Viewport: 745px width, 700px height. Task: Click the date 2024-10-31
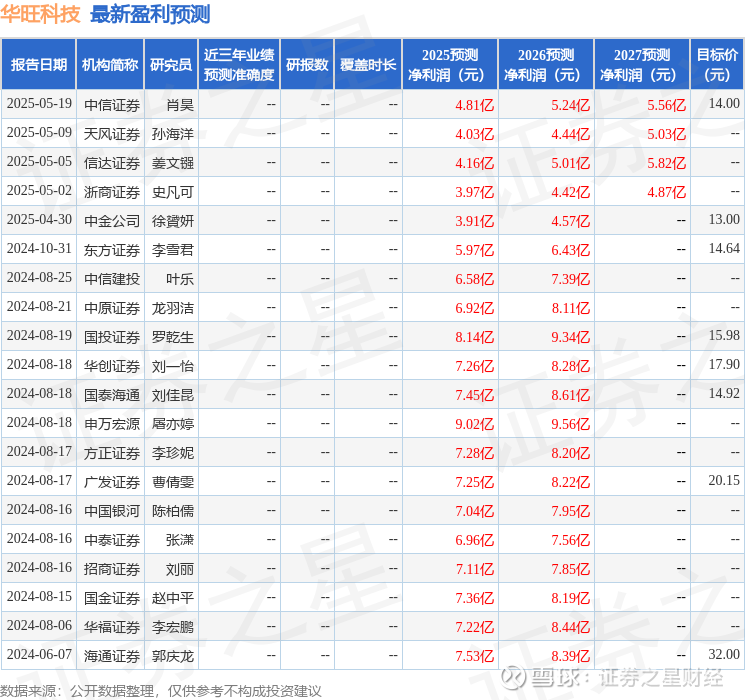tap(39, 249)
